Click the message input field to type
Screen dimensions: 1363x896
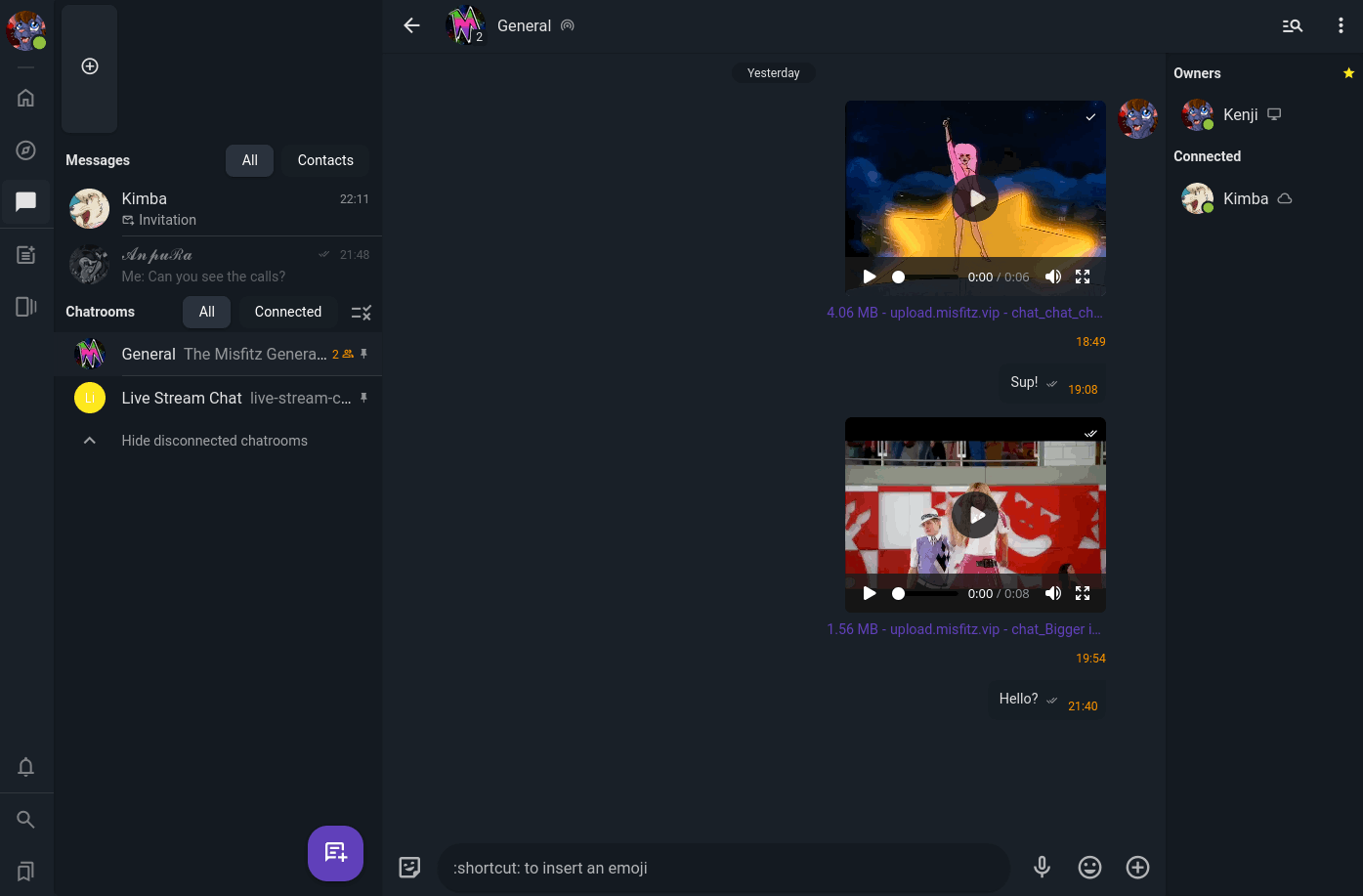click(x=723, y=867)
